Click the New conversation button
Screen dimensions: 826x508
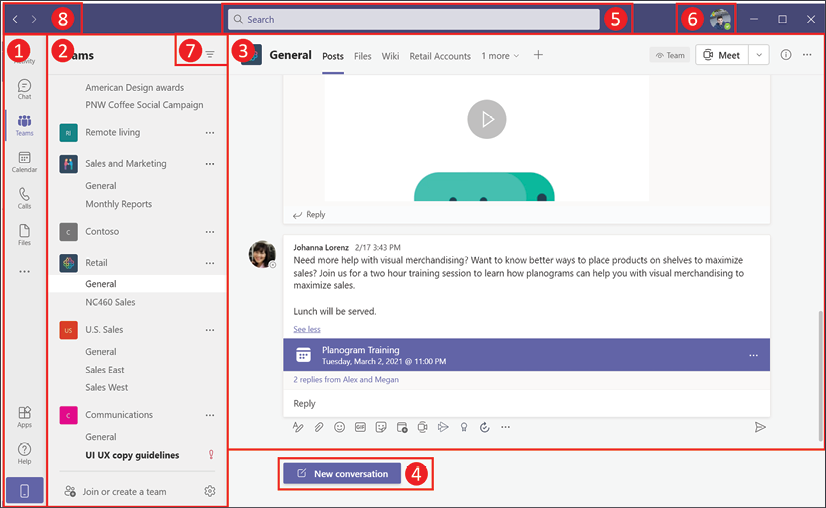[x=342, y=473]
